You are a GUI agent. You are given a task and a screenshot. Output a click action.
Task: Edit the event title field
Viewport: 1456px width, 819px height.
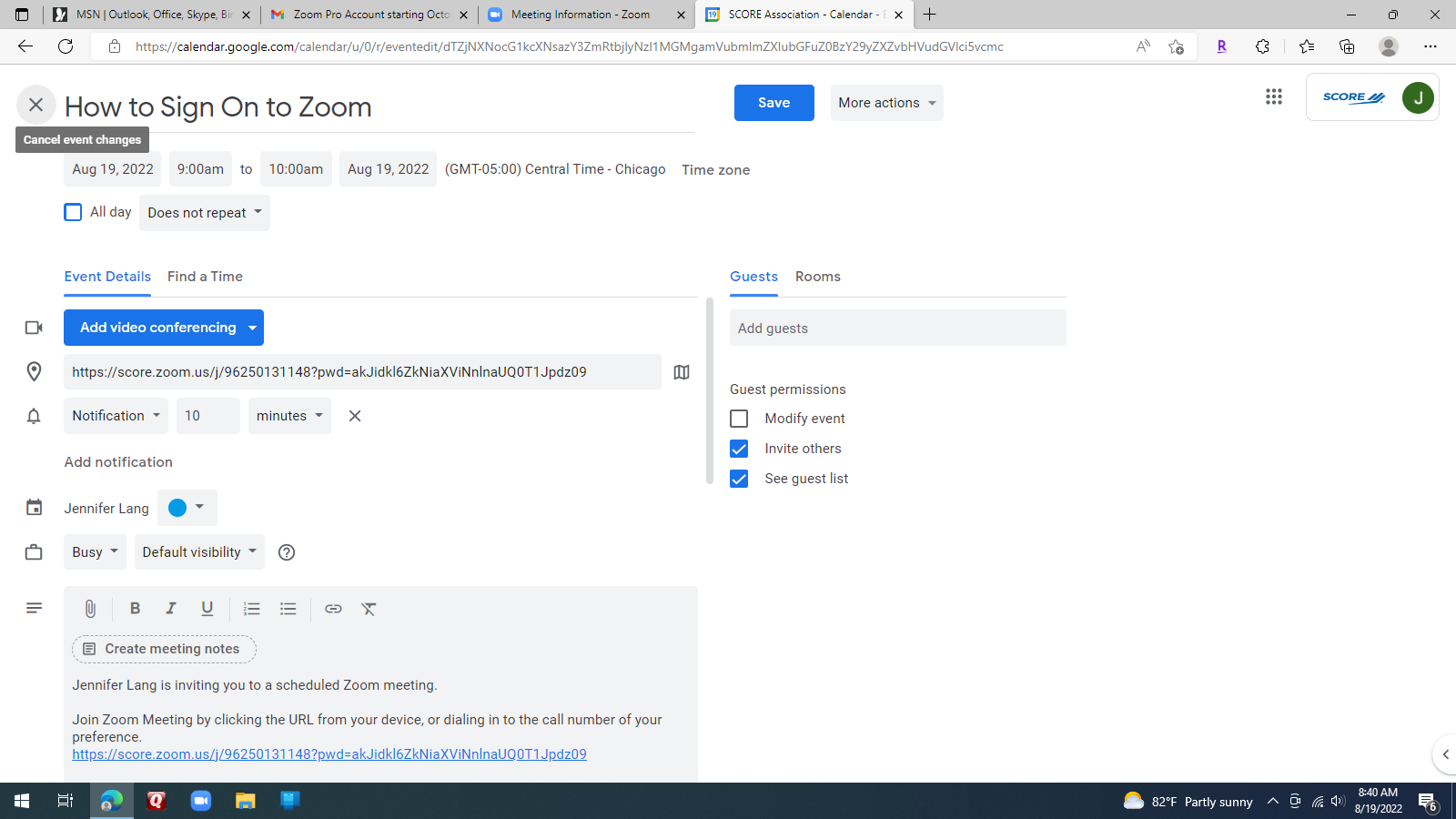tap(379, 107)
